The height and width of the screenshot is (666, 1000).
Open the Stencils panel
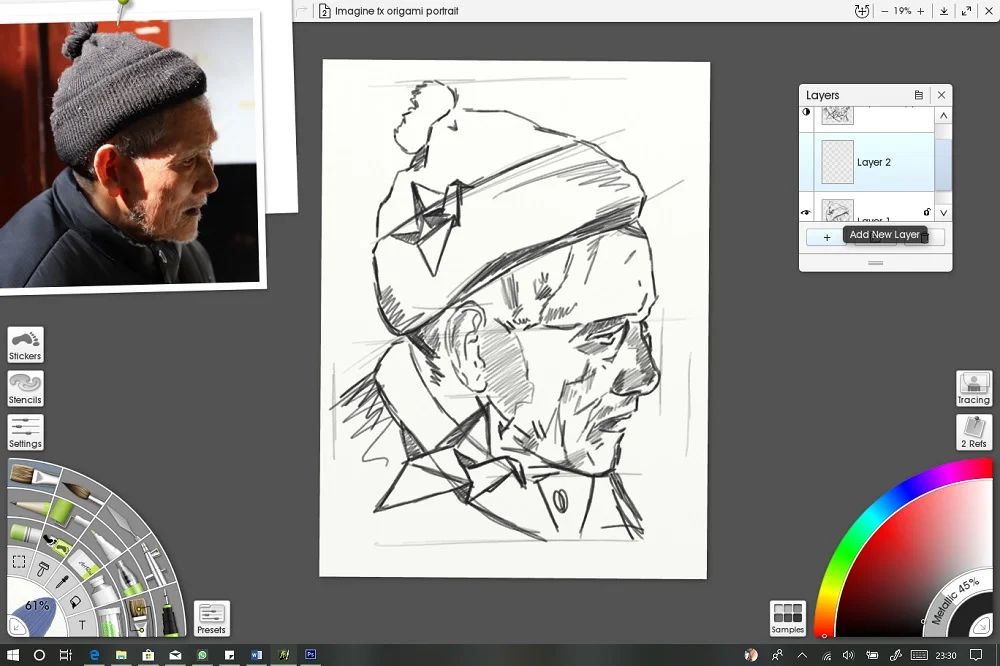pyautogui.click(x=26, y=388)
